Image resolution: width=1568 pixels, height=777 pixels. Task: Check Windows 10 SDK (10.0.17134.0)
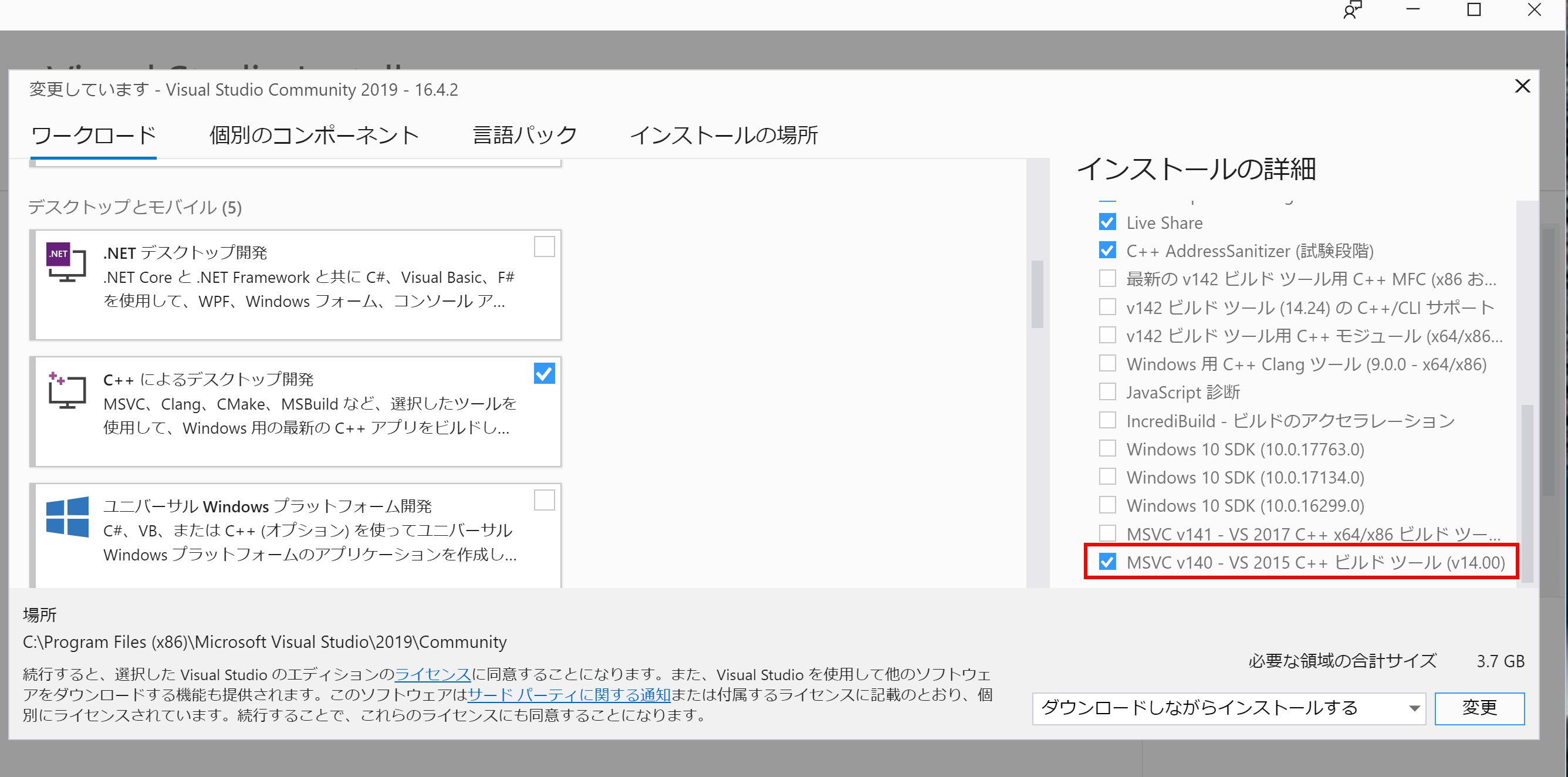pyautogui.click(x=1107, y=477)
